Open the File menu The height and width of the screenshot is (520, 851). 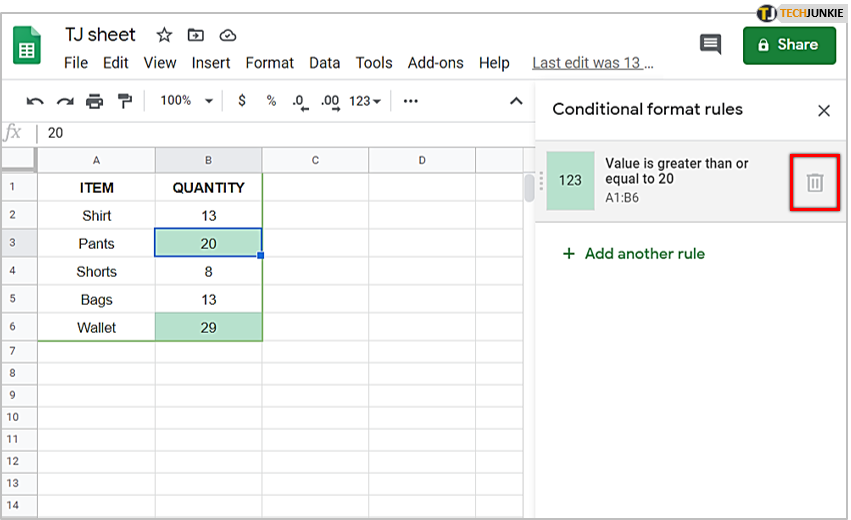pyautogui.click(x=76, y=63)
